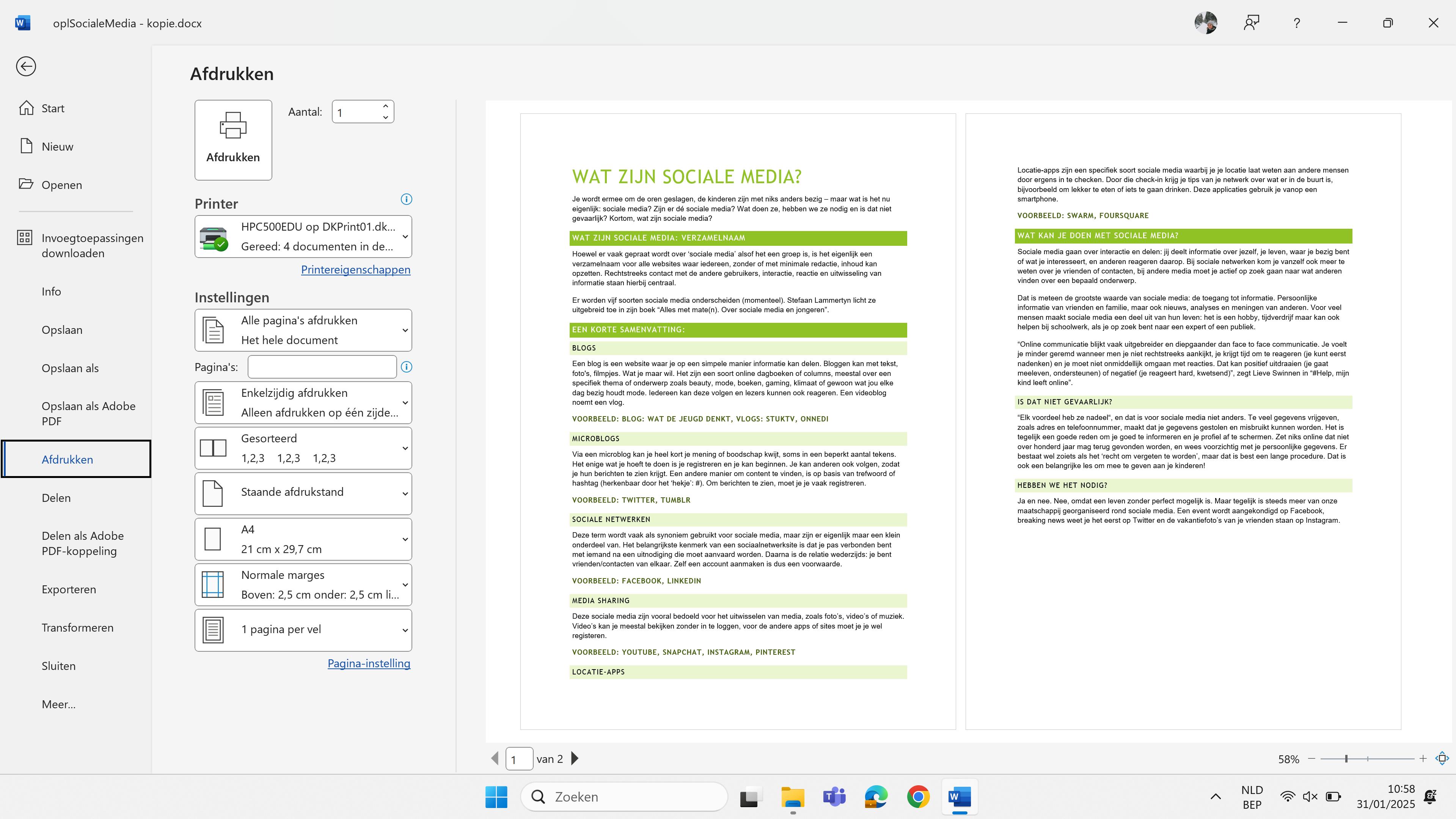Open the HPC500EDU printer selection dropdown
This screenshot has width=1456, height=819.
pos(303,236)
